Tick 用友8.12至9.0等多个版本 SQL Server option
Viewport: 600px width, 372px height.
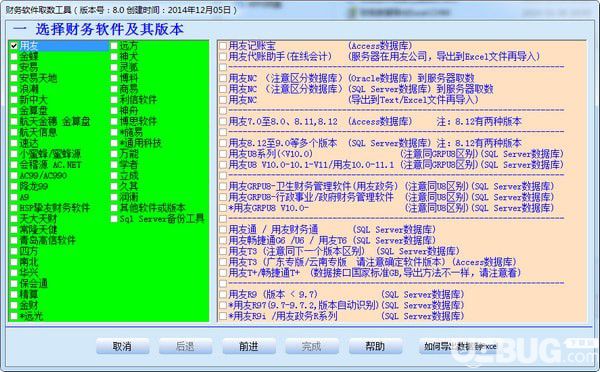click(x=223, y=143)
